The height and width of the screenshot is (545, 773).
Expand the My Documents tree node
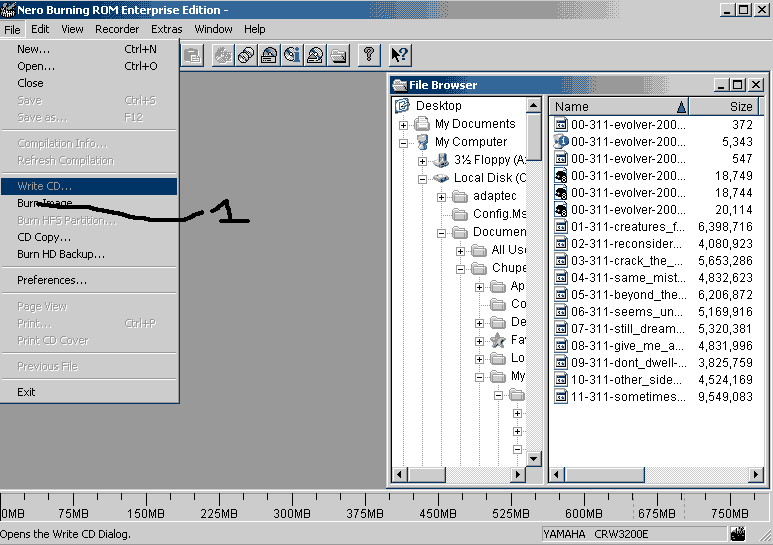coord(403,125)
